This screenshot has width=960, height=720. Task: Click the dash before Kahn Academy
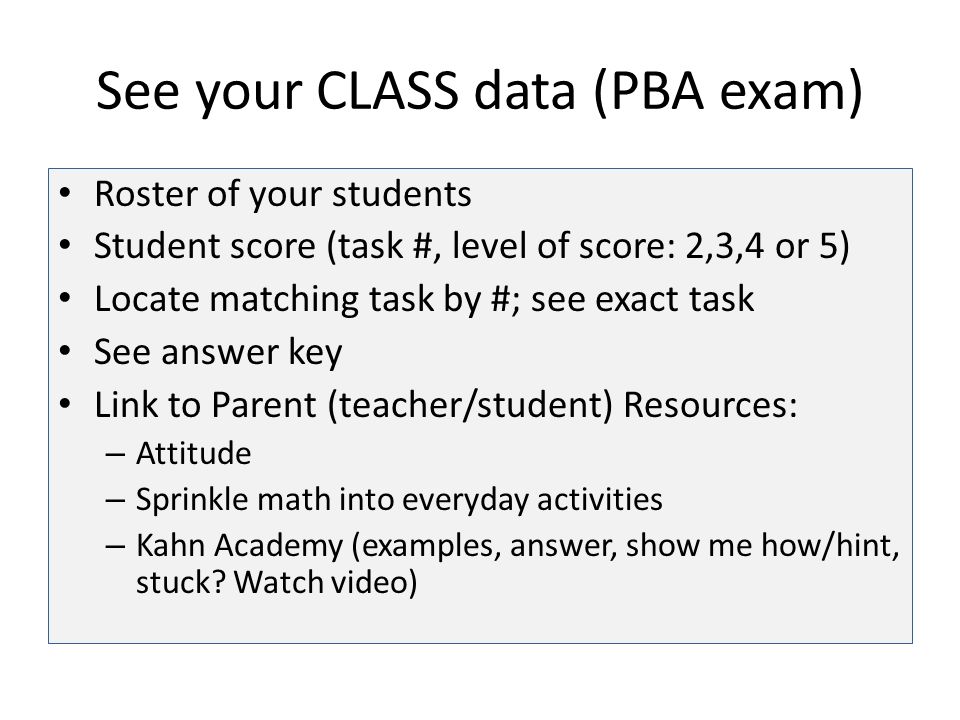114,546
